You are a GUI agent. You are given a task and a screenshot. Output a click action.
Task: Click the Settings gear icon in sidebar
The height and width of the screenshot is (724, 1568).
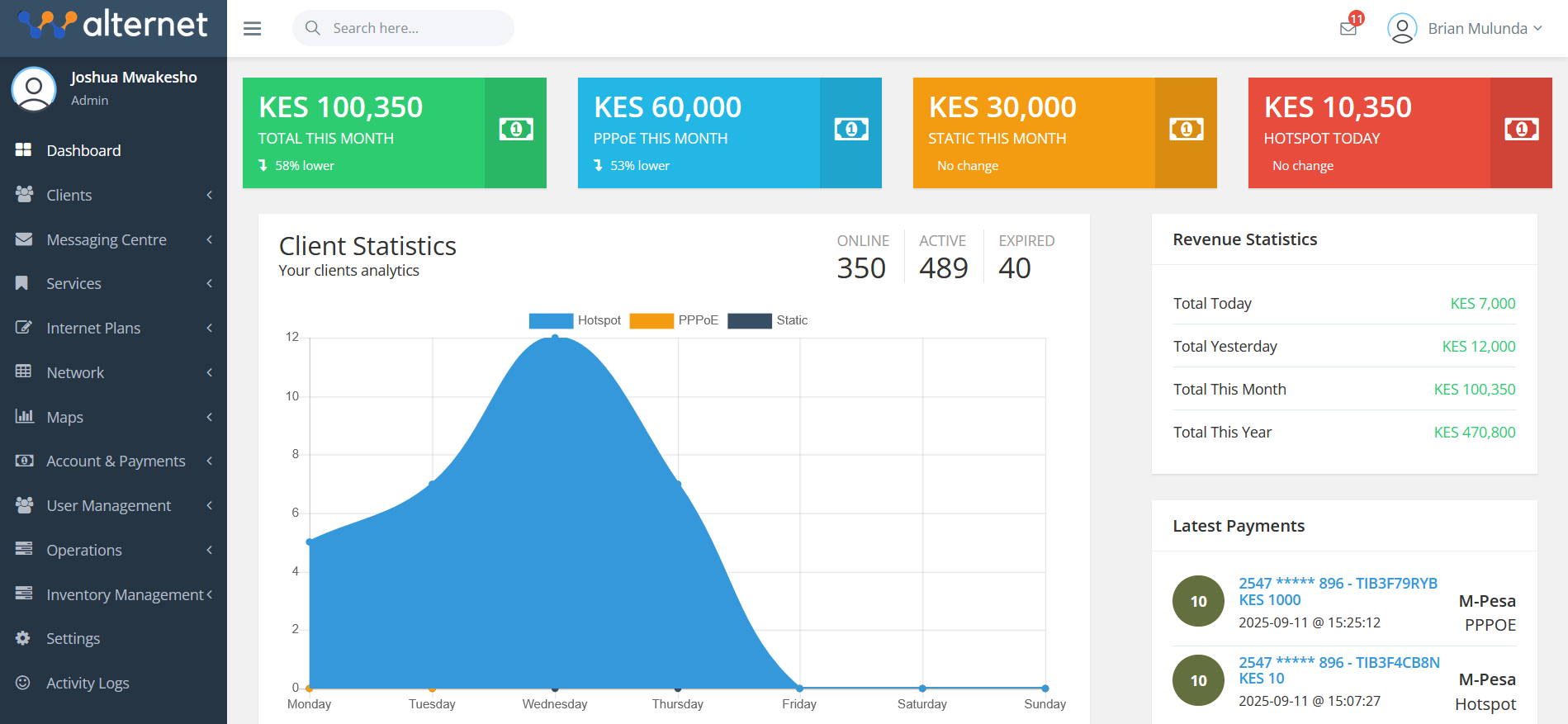point(23,638)
